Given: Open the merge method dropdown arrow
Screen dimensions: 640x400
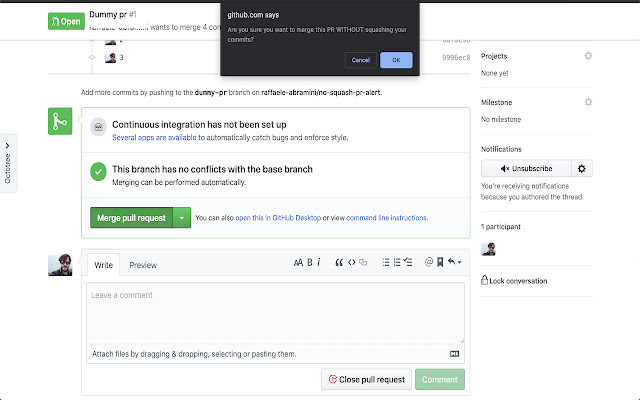Looking at the screenshot, I should (x=182, y=218).
